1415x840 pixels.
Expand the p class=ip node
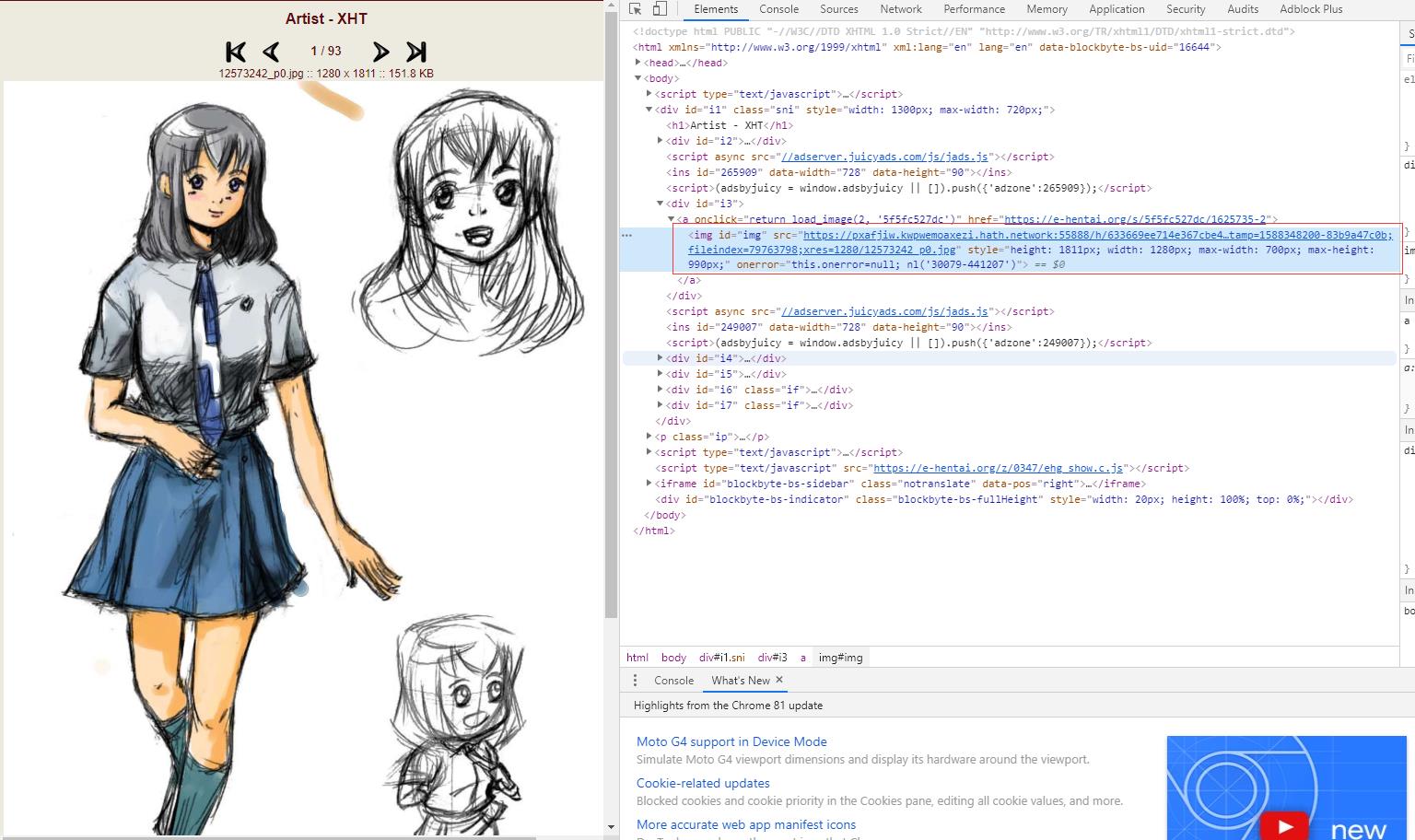coord(649,437)
